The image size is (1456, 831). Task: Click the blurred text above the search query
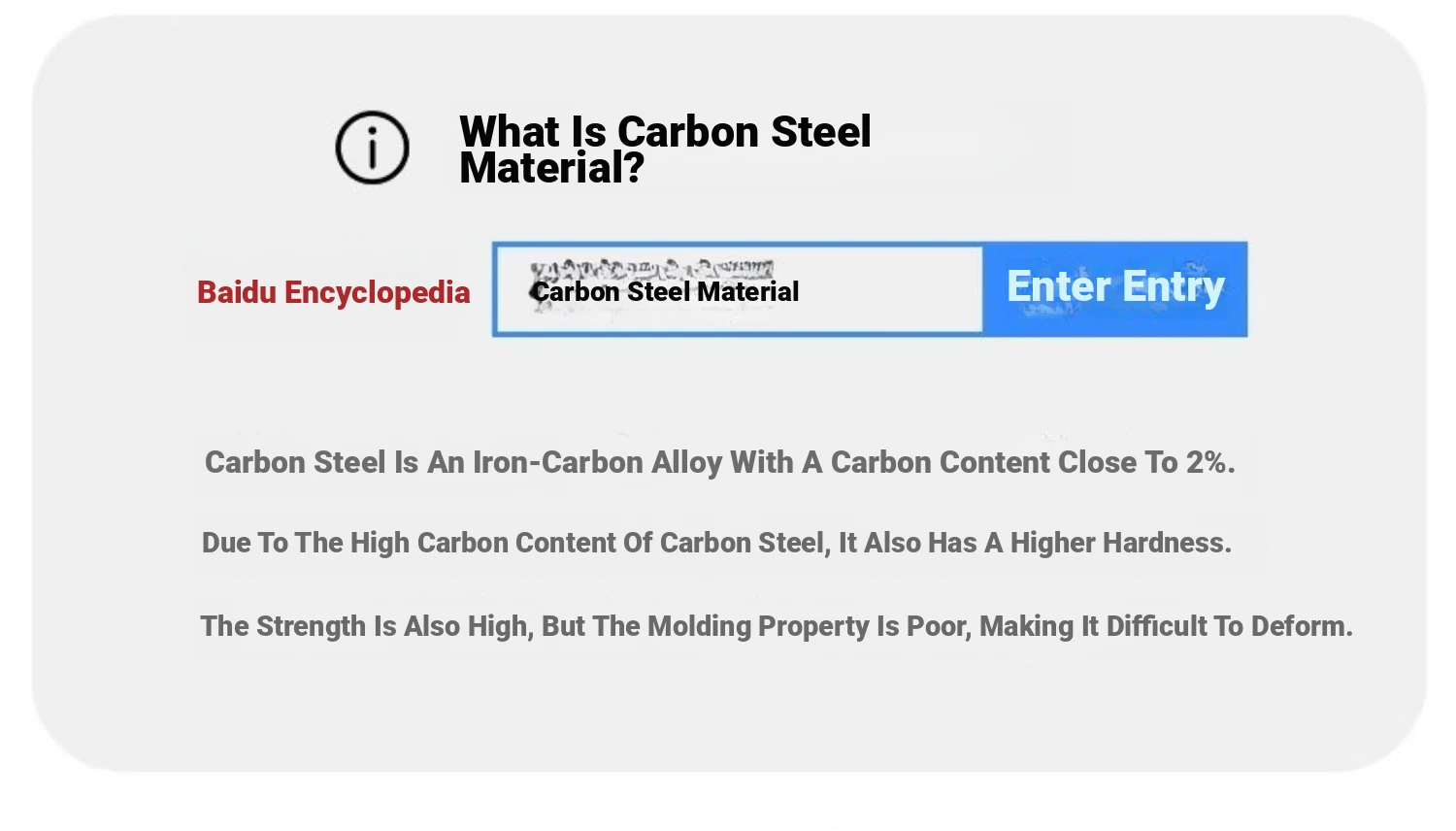point(652,269)
